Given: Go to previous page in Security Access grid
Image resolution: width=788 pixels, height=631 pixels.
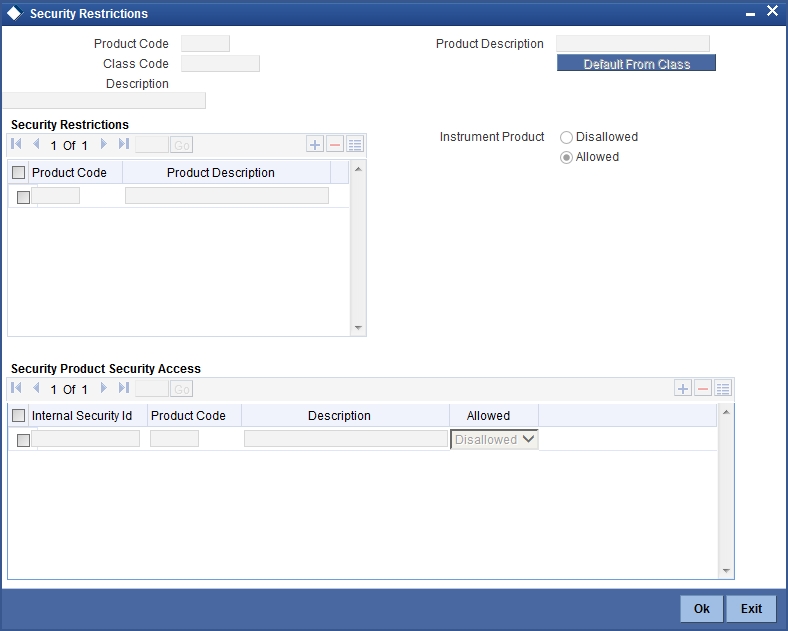Looking at the screenshot, I should tap(36, 388).
